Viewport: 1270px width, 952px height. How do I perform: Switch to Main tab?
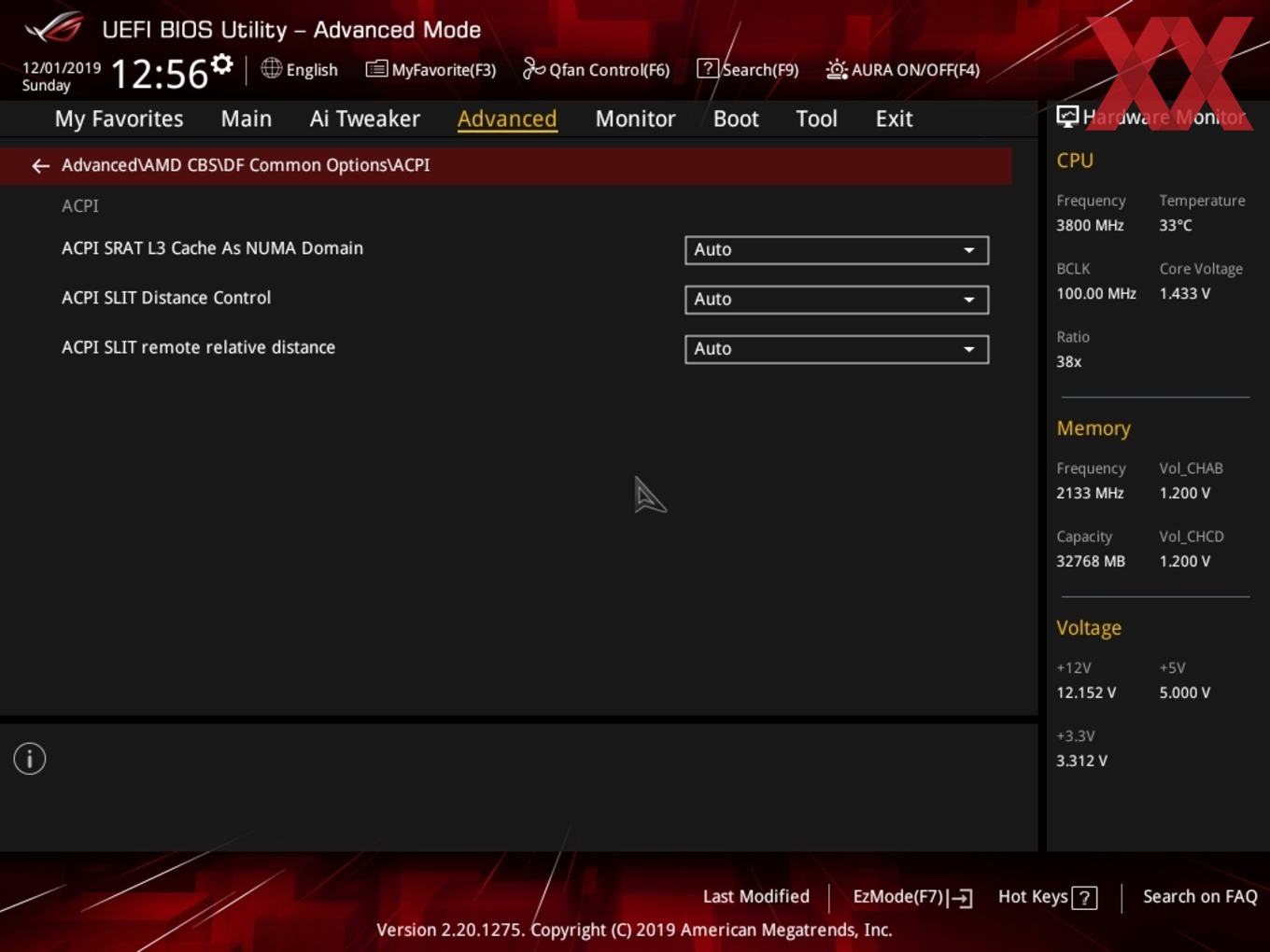click(247, 119)
